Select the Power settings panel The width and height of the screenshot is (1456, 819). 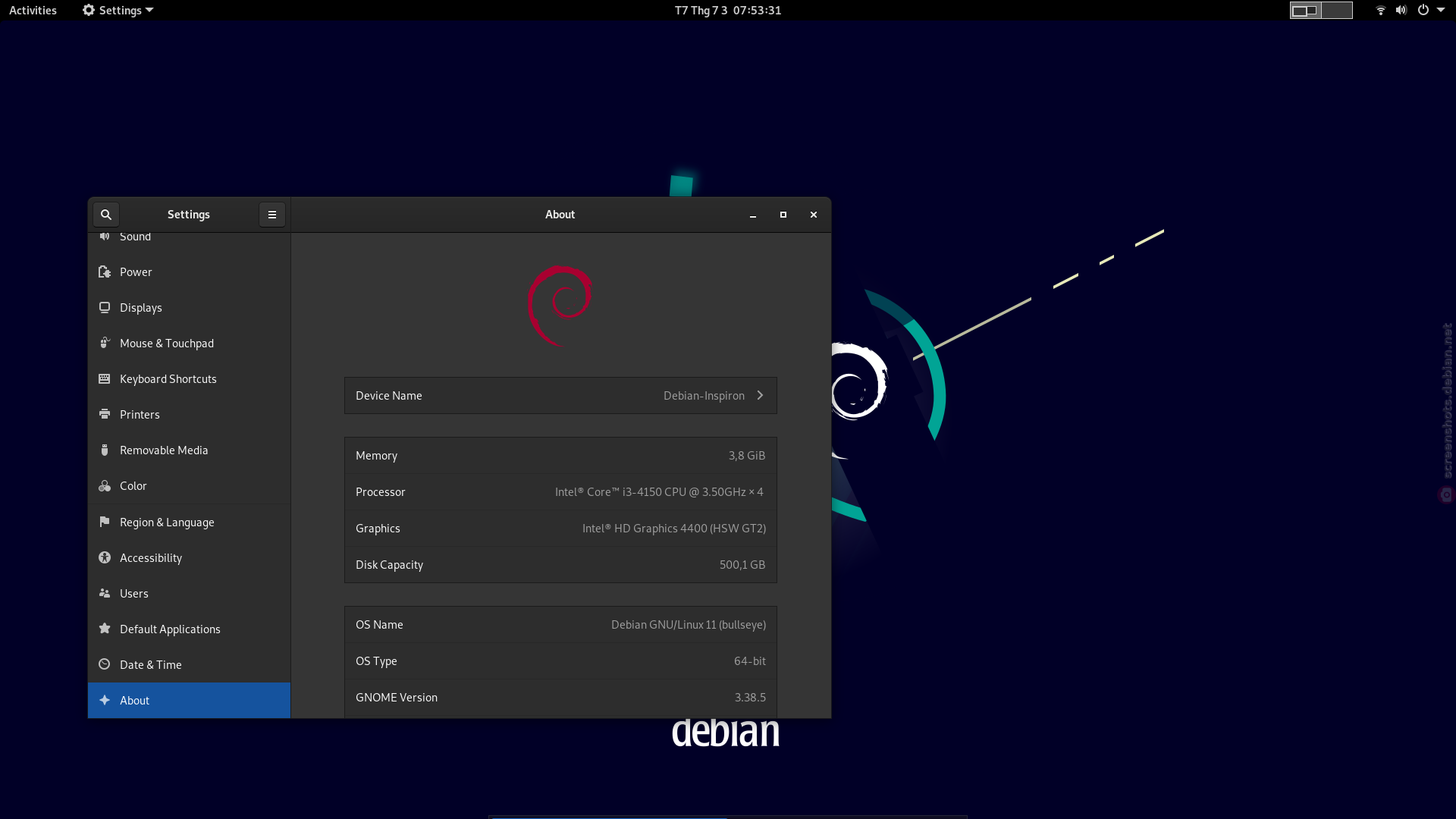tap(189, 271)
